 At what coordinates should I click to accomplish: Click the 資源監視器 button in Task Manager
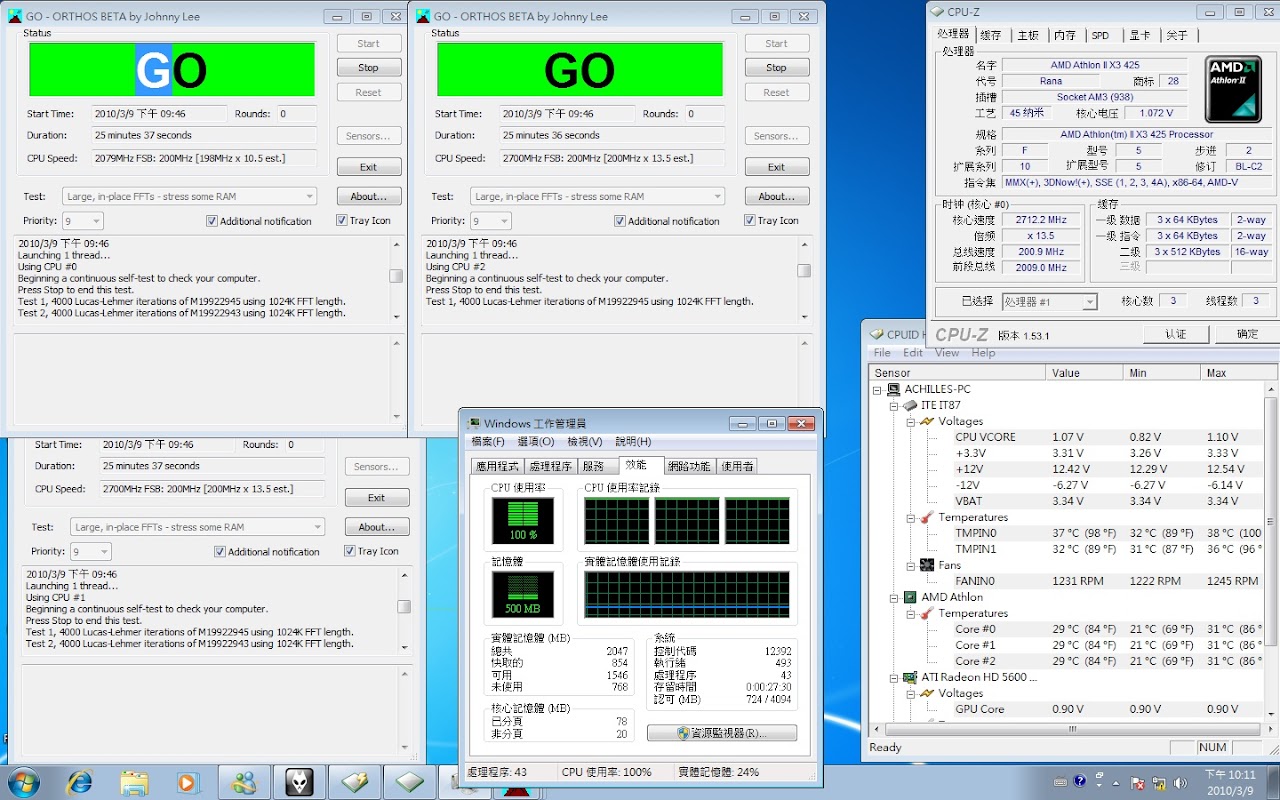[722, 733]
